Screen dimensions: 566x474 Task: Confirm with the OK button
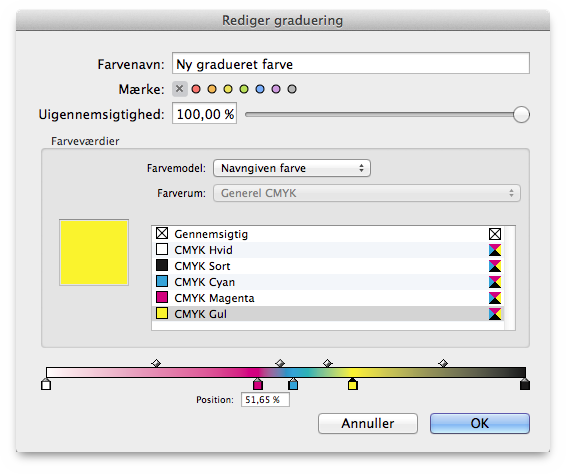[480, 423]
